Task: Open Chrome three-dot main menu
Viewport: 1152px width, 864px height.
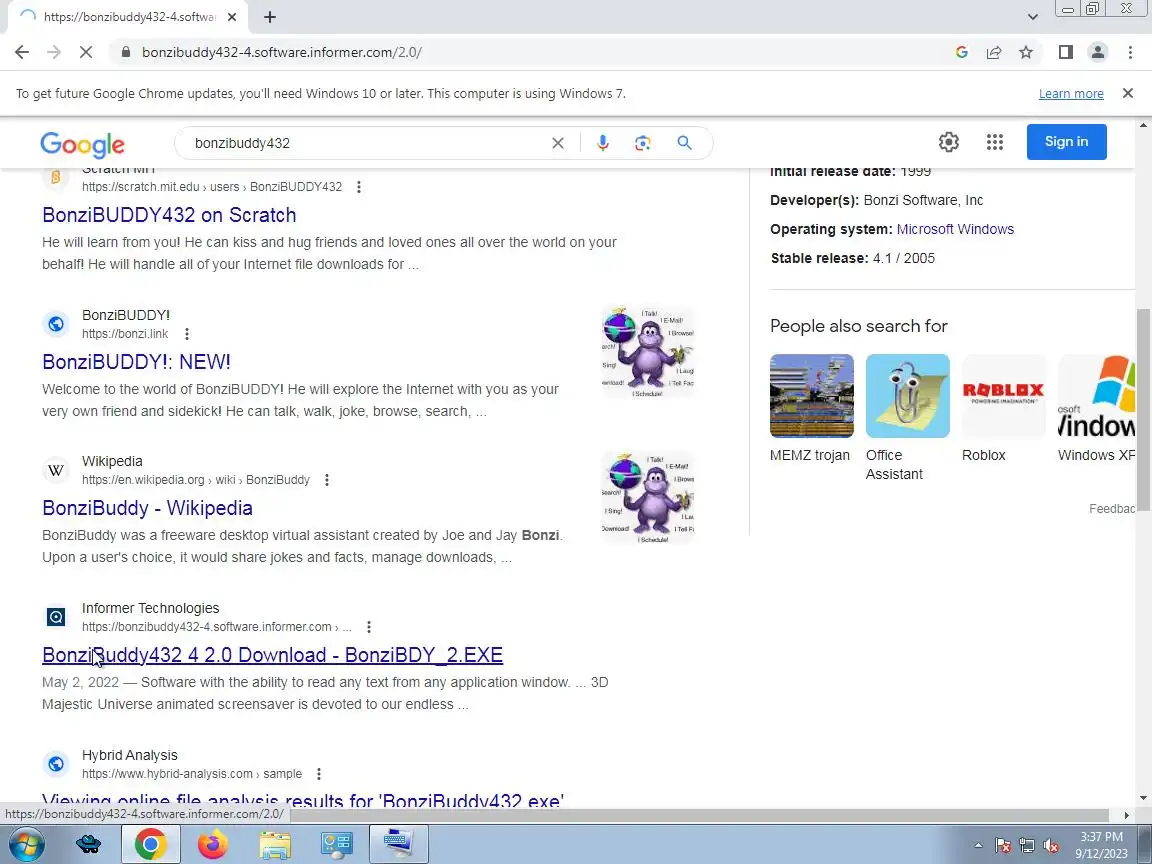Action: click(1130, 52)
